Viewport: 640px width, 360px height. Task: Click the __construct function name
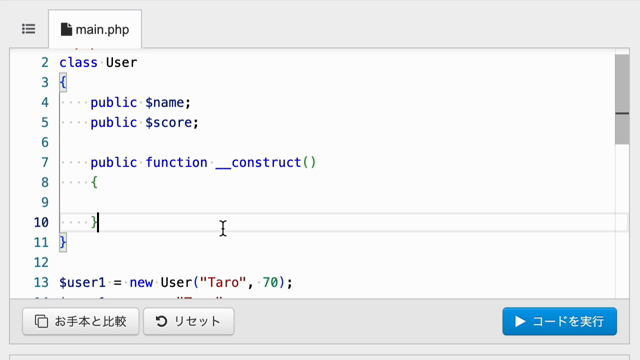coord(258,162)
